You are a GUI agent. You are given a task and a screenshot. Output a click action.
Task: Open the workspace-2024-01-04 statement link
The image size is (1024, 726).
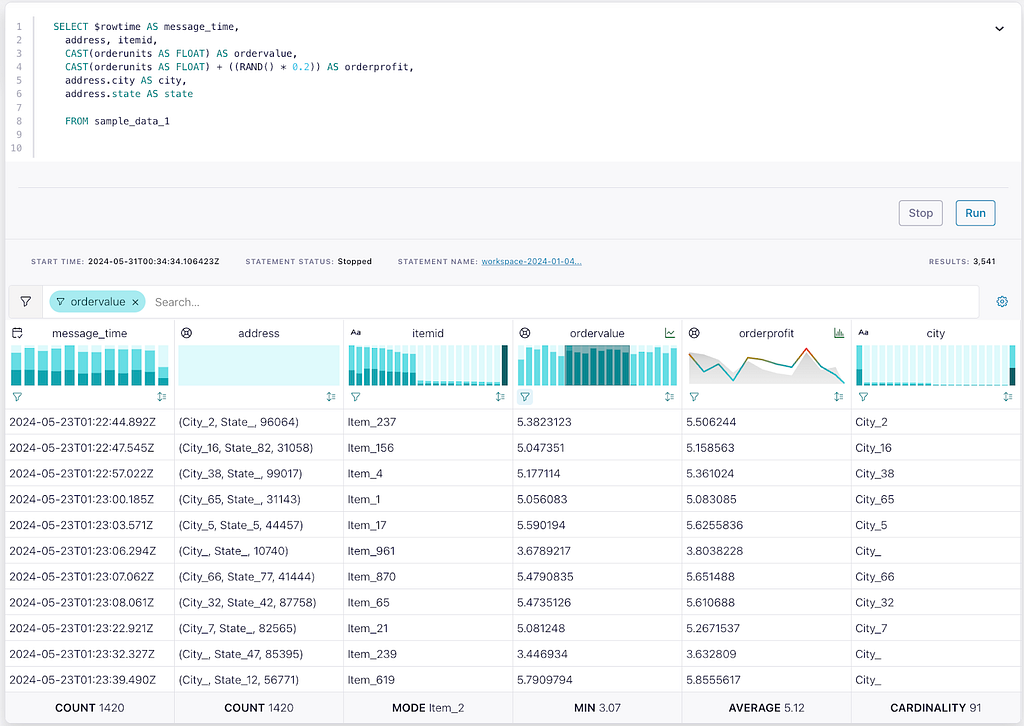(532, 261)
